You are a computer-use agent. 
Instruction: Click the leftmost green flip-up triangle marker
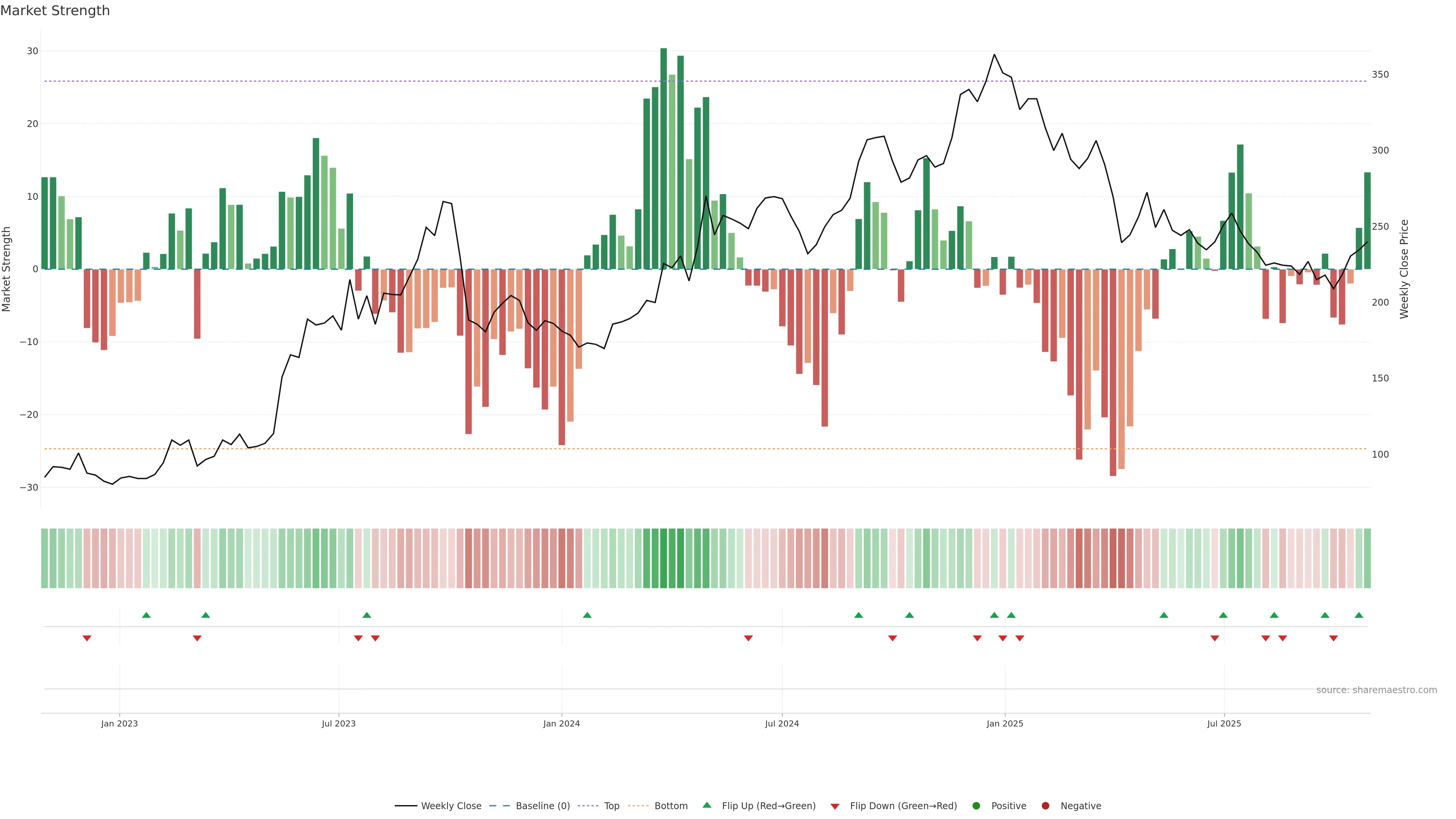tap(146, 615)
